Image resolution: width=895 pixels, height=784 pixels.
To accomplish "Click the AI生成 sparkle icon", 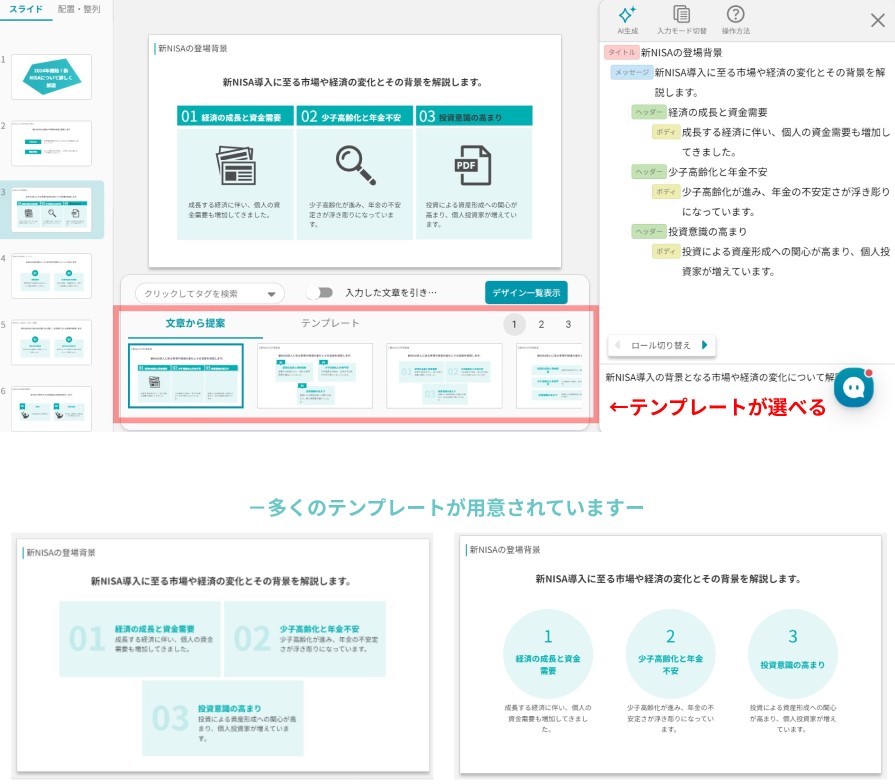I will tap(627, 14).
